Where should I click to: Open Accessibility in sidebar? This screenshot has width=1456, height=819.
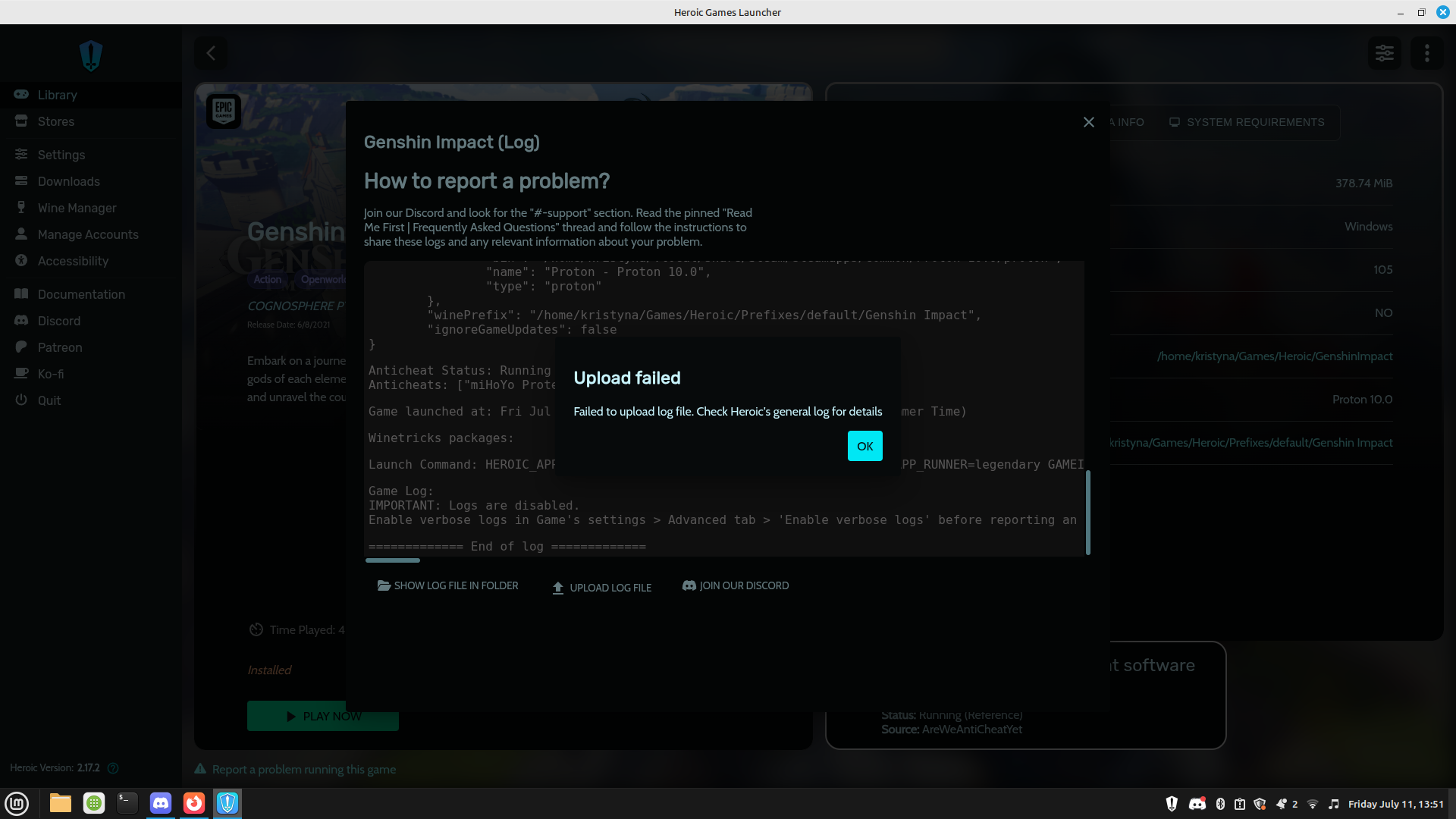91,261
